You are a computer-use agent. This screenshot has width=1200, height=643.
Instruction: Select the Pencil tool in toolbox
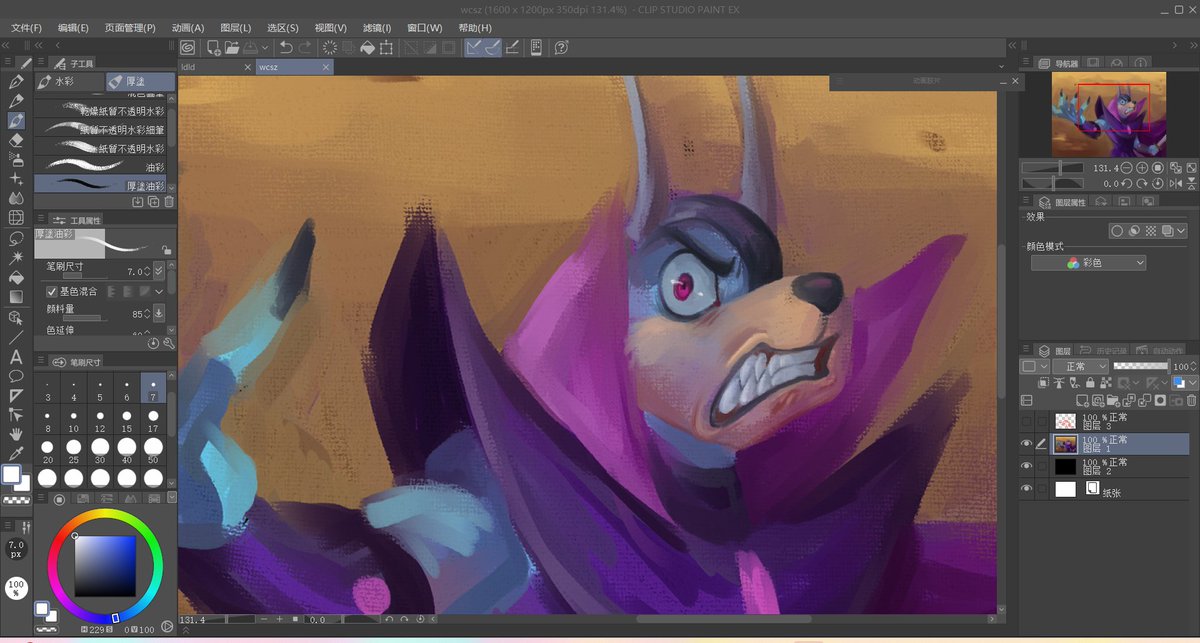click(x=16, y=101)
